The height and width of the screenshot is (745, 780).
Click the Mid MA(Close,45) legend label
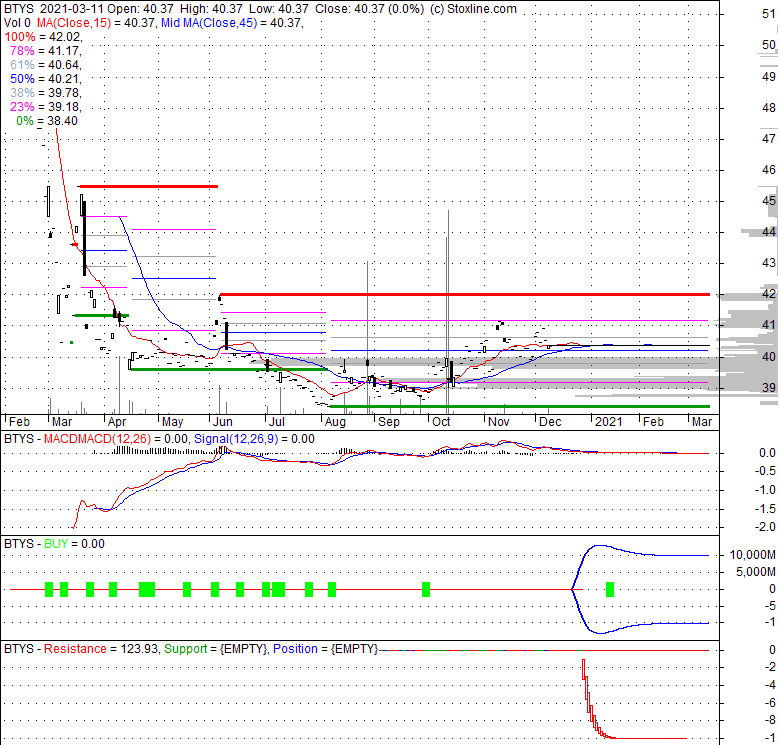209,23
